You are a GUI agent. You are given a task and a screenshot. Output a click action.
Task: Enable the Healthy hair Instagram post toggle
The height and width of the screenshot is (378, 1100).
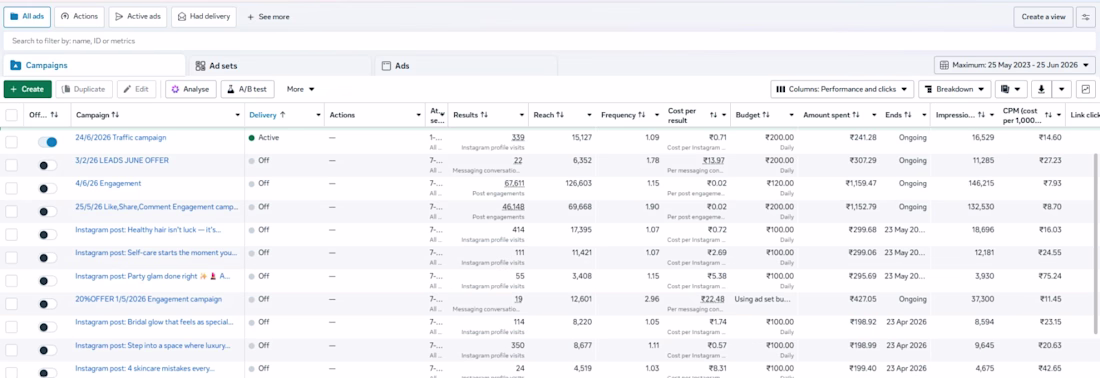[x=47, y=235]
